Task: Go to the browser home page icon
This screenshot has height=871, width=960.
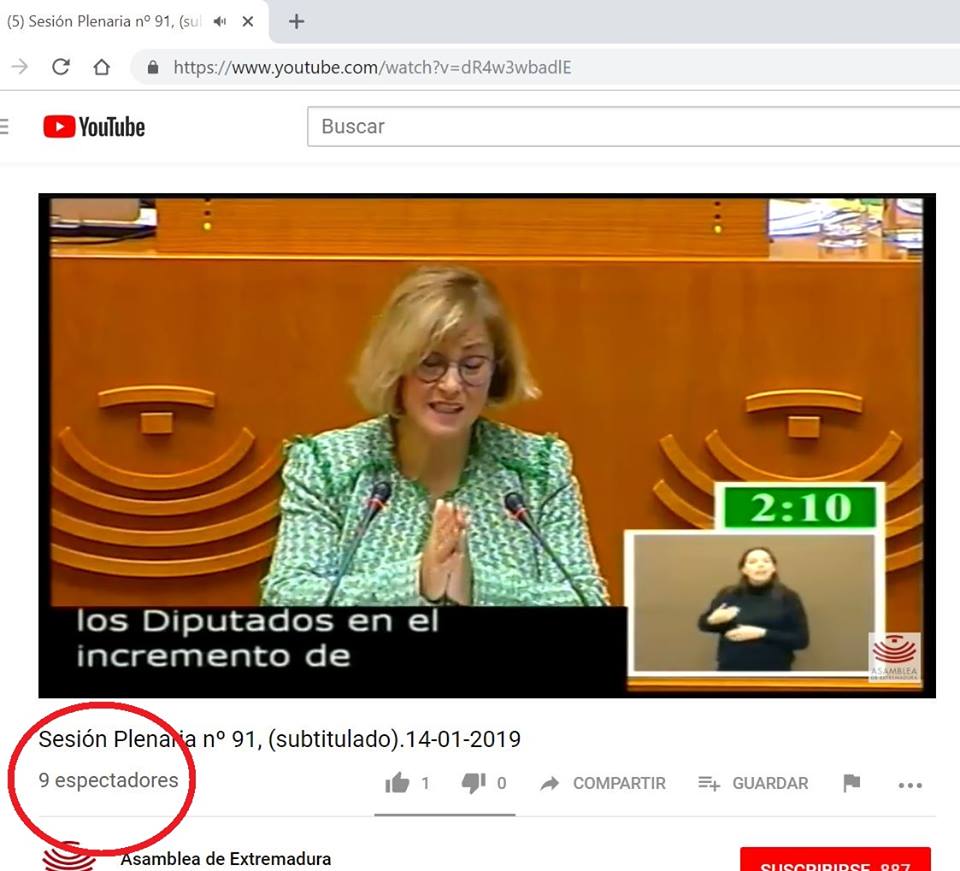Action: tap(102, 66)
